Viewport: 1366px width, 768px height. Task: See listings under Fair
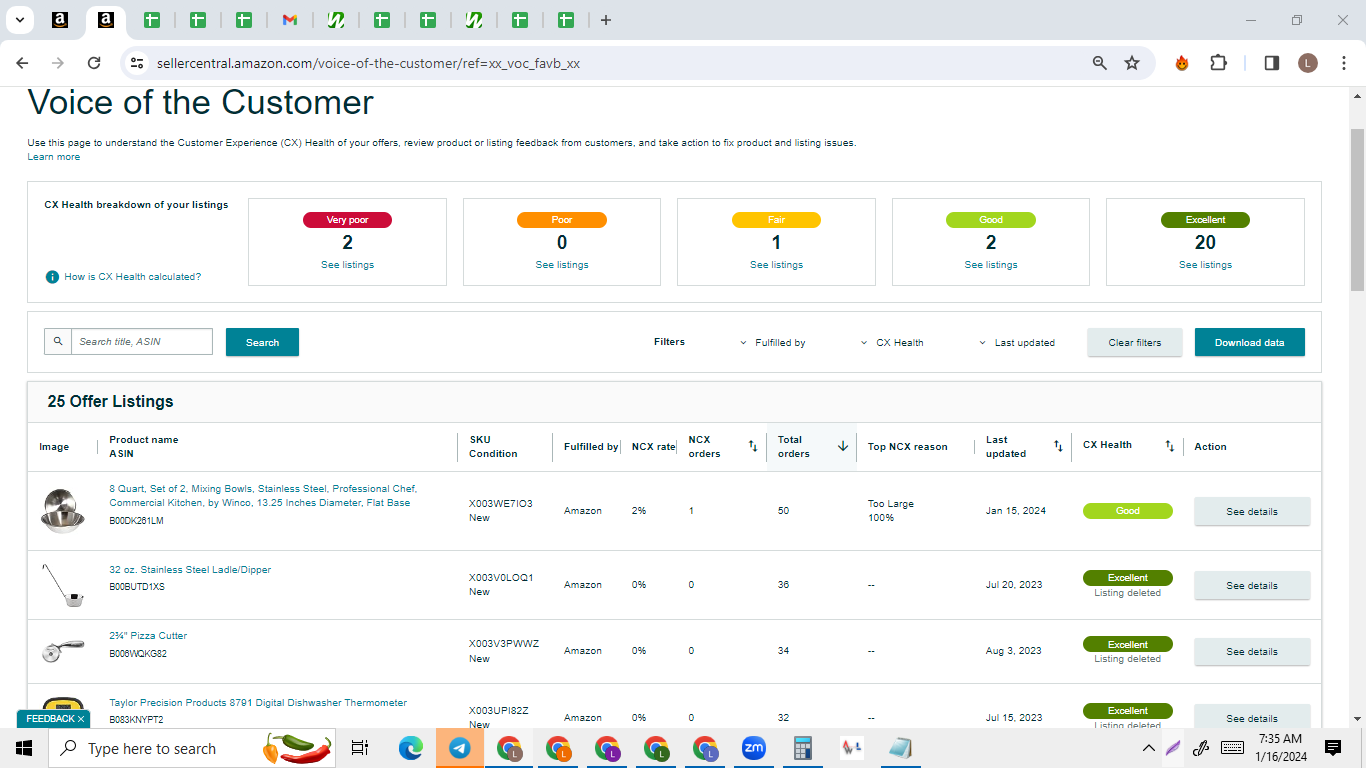pyautogui.click(x=776, y=265)
